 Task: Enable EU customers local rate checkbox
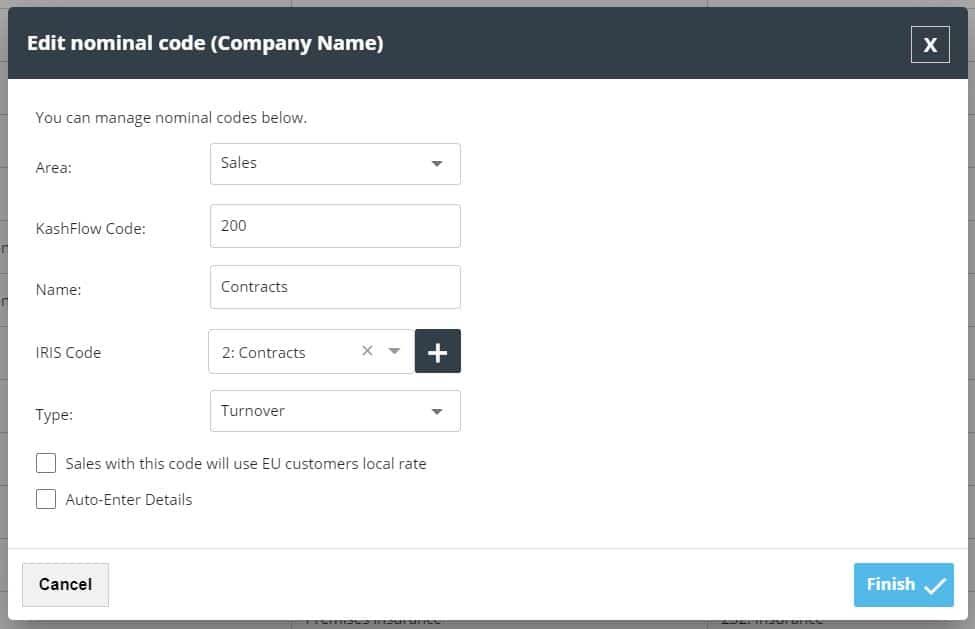click(x=46, y=463)
